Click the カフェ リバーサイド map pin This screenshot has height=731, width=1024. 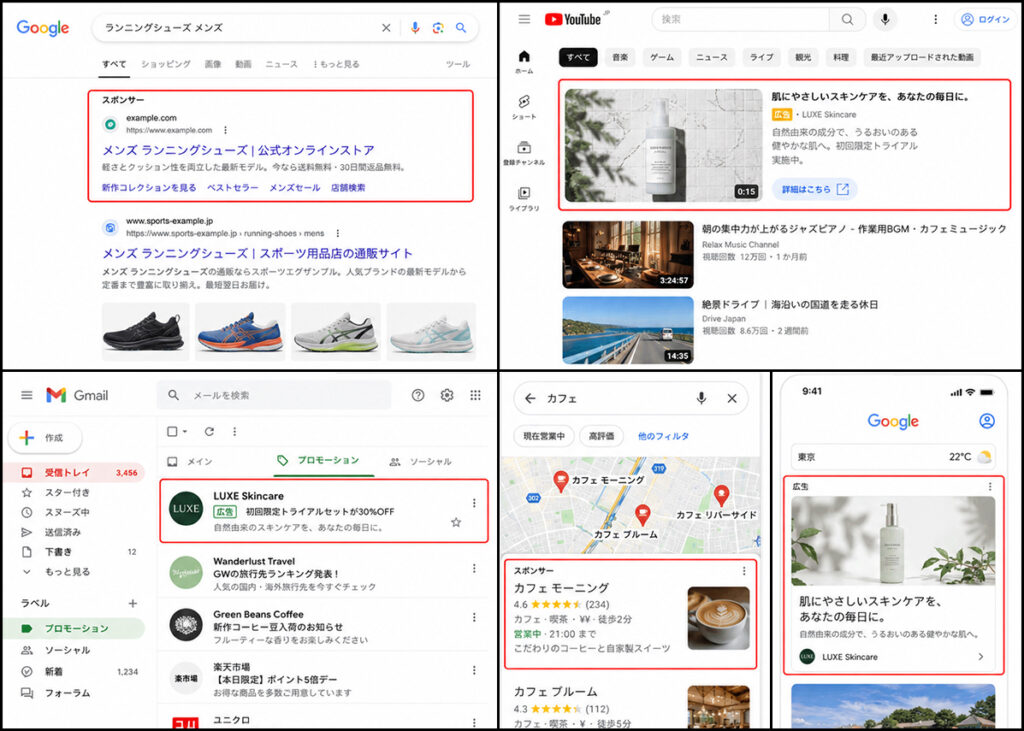721,496
